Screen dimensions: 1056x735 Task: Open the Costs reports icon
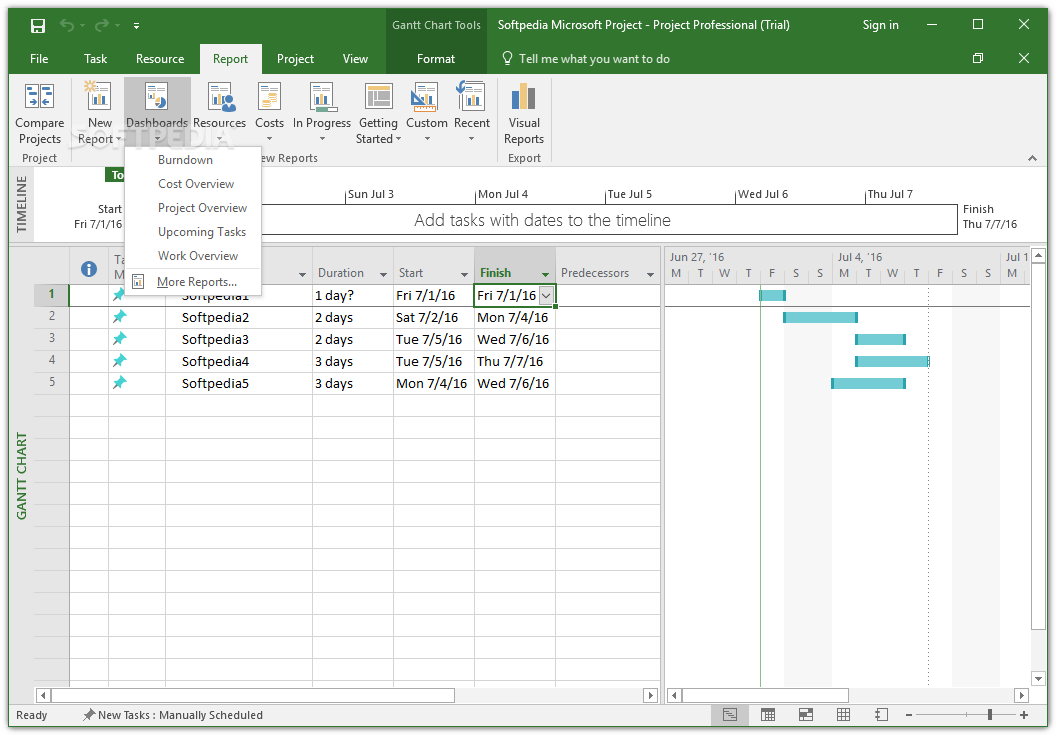click(269, 97)
